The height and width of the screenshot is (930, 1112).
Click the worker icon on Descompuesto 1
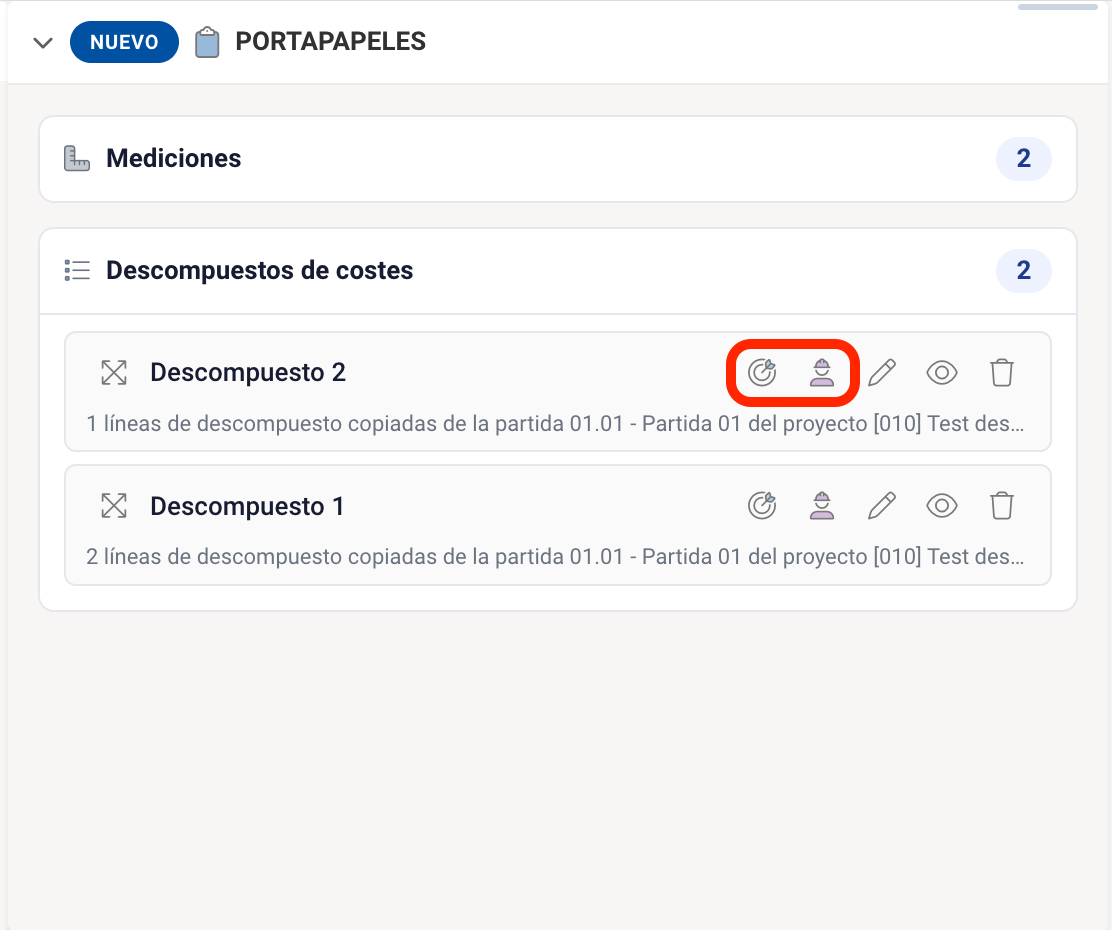[x=821, y=506]
